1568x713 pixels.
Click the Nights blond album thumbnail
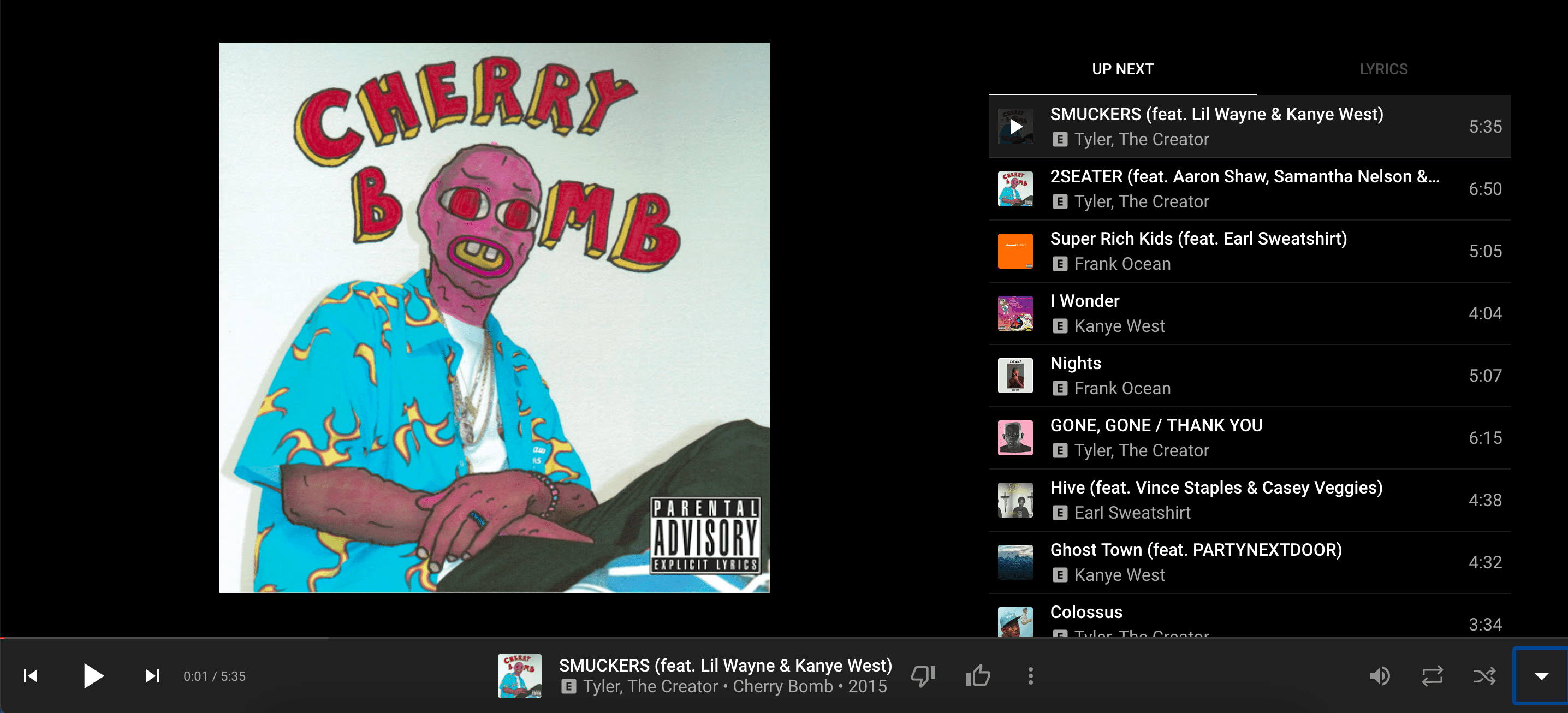(x=1015, y=376)
